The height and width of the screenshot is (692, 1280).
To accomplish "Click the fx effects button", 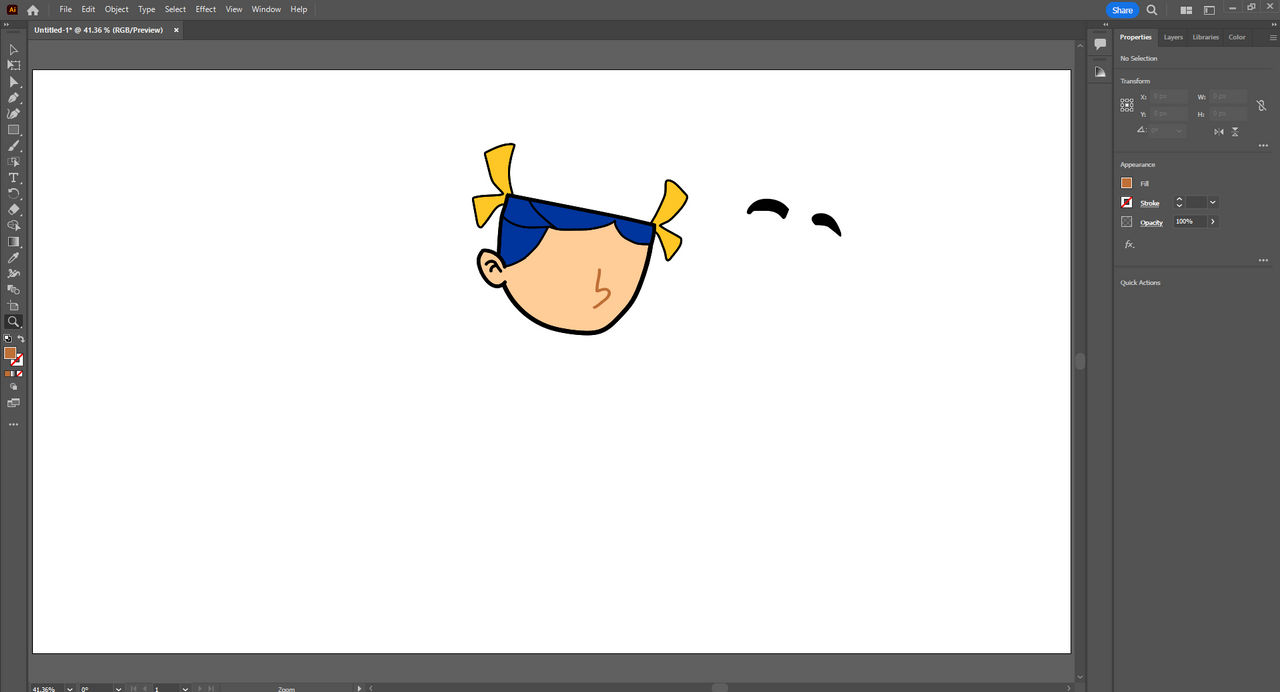I will click(x=1129, y=244).
